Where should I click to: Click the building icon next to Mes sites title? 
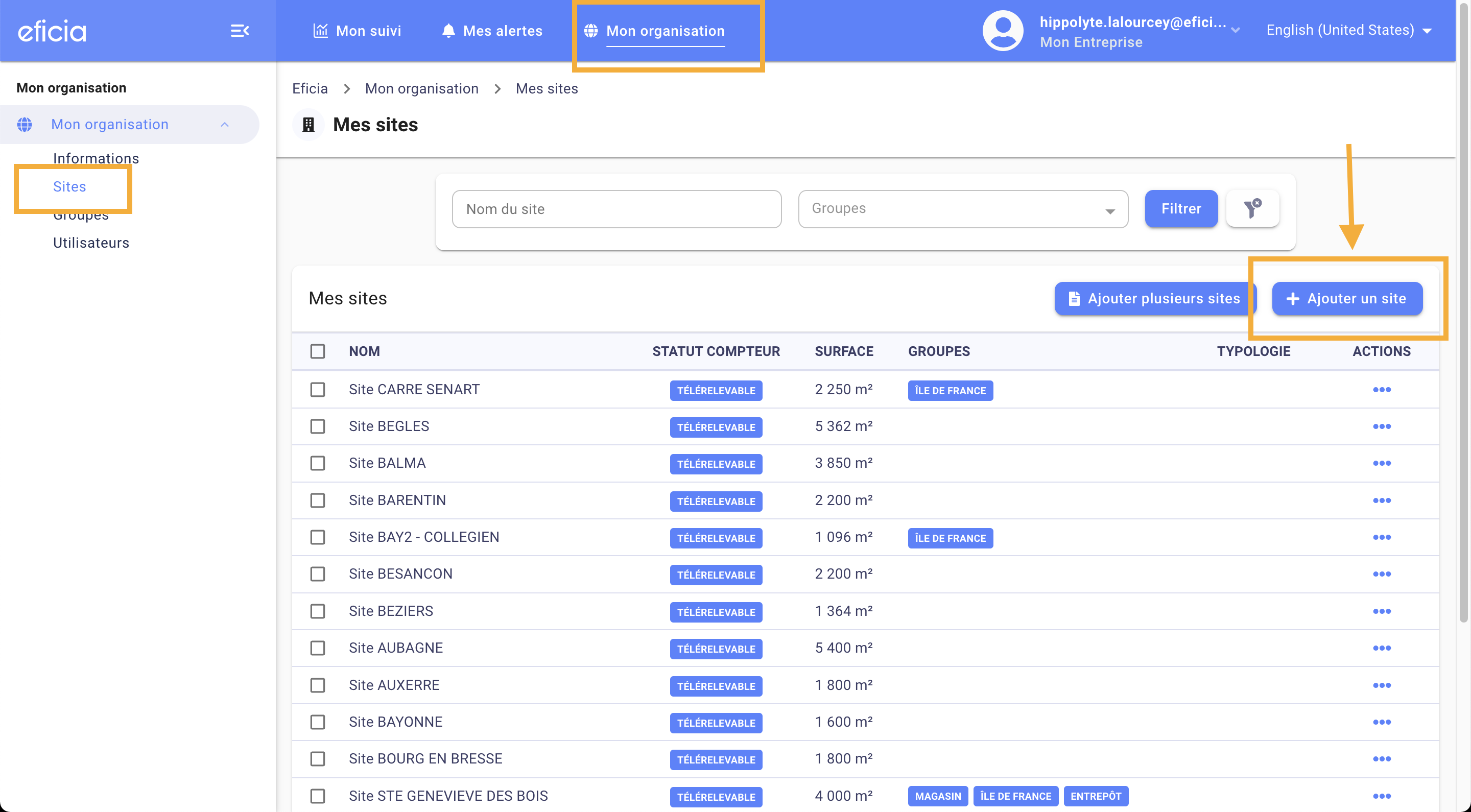click(x=309, y=125)
